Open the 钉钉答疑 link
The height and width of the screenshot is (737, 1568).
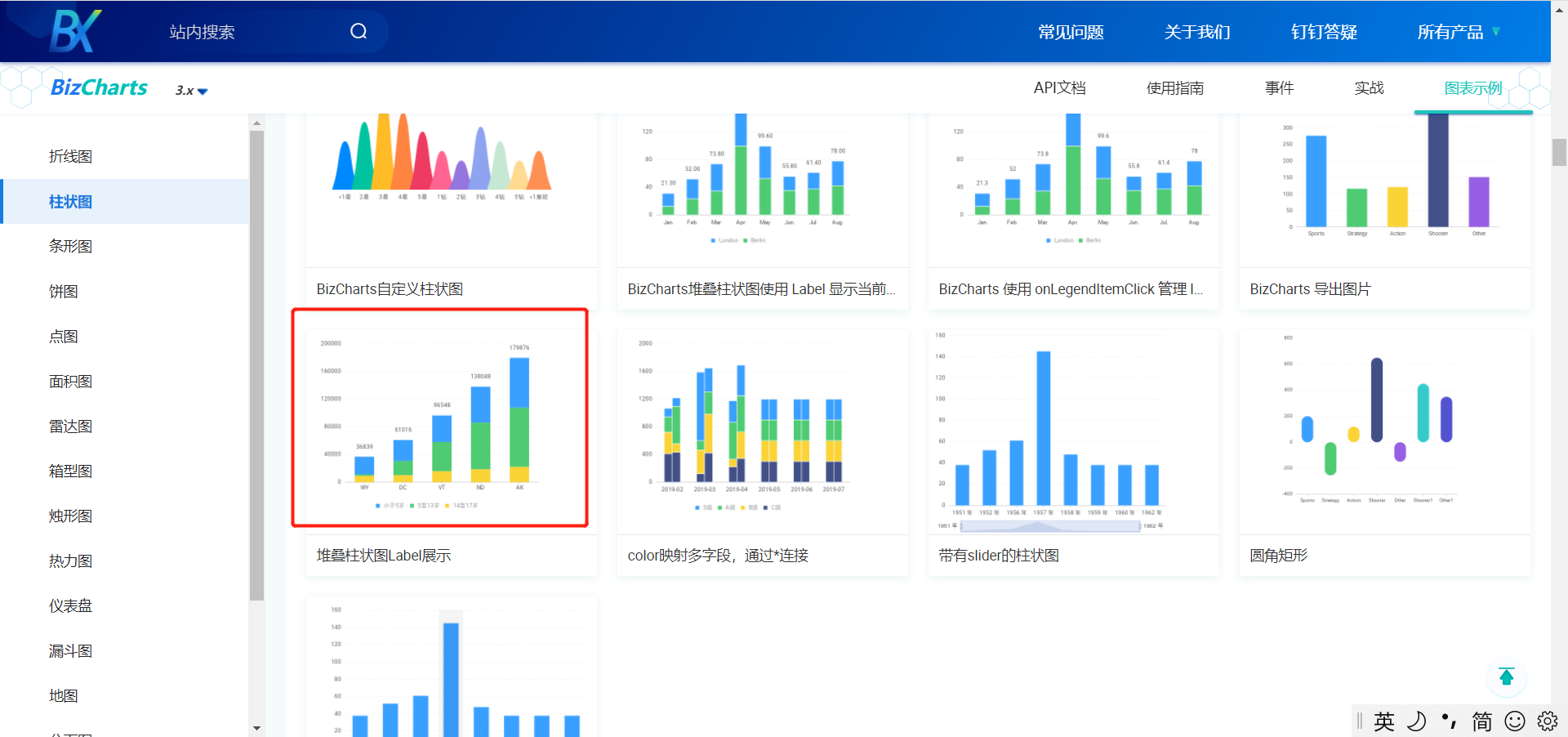(1324, 32)
